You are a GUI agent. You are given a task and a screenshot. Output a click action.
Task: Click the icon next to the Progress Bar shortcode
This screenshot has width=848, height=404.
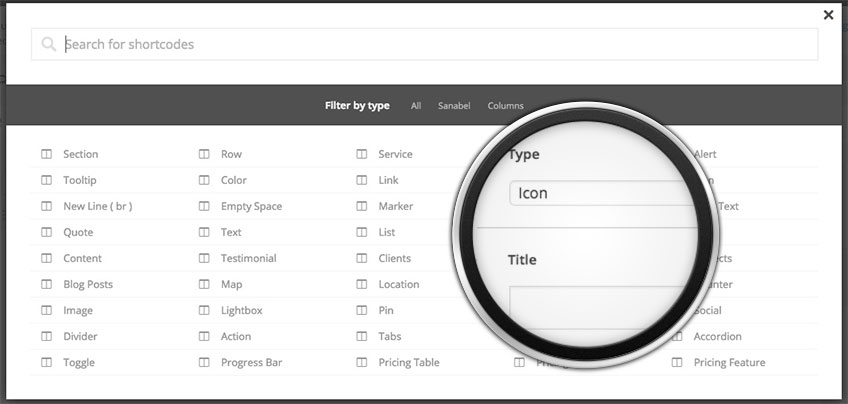coord(204,363)
